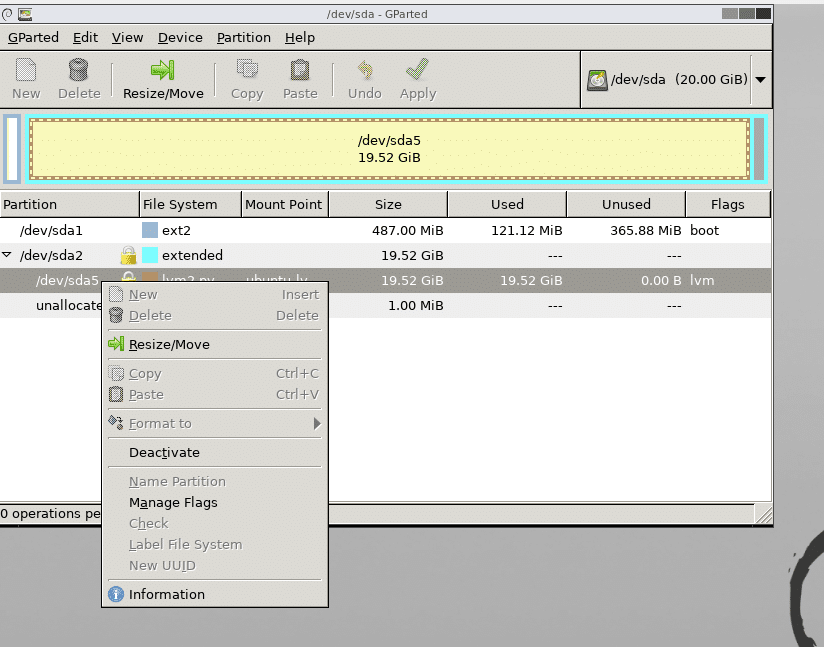This screenshot has width=824, height=647.
Task: Click the Copy toolbar icon
Action: pyautogui.click(x=246, y=71)
